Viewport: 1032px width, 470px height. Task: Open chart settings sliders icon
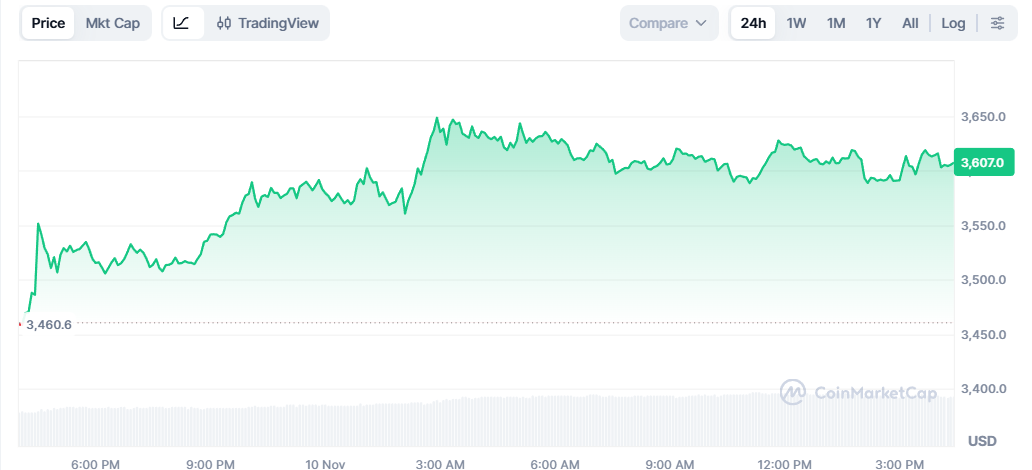coord(998,23)
